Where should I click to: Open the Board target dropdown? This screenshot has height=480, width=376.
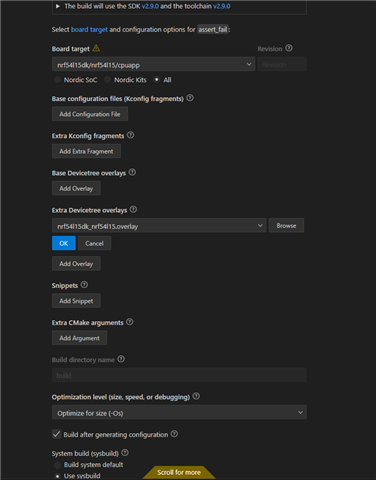pyautogui.click(x=153, y=64)
